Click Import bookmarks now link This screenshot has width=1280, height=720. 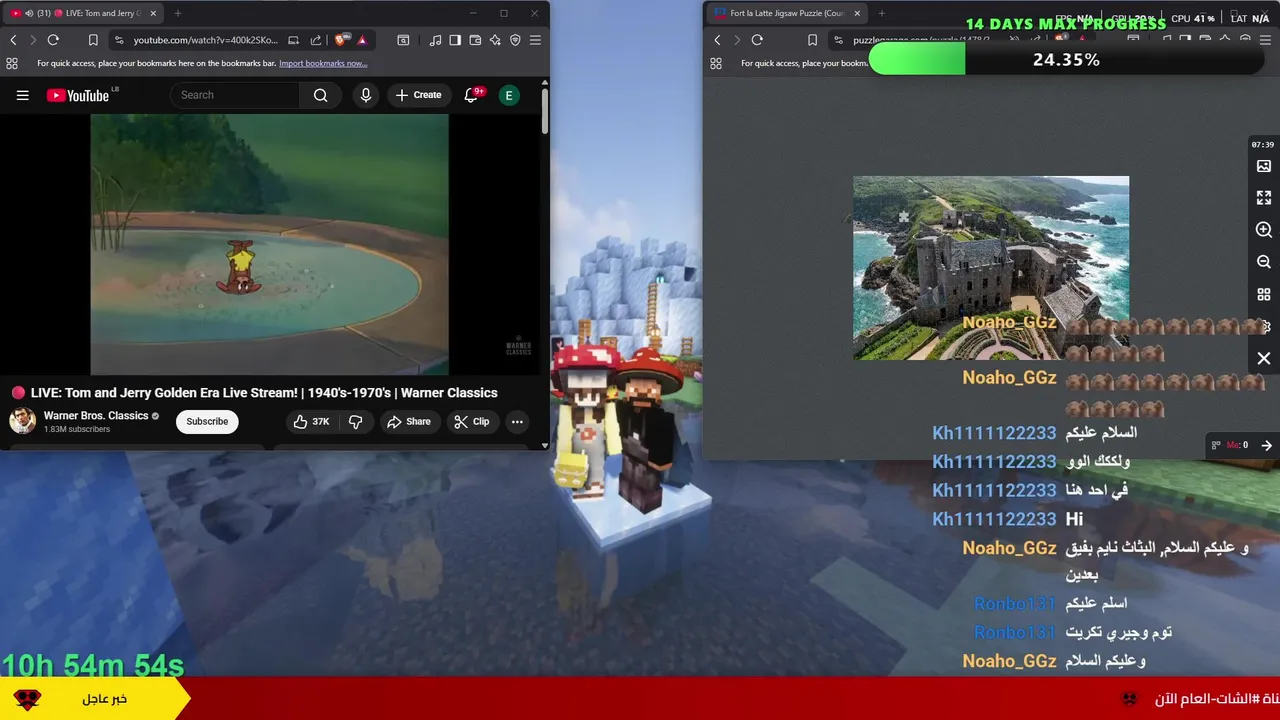(x=323, y=63)
